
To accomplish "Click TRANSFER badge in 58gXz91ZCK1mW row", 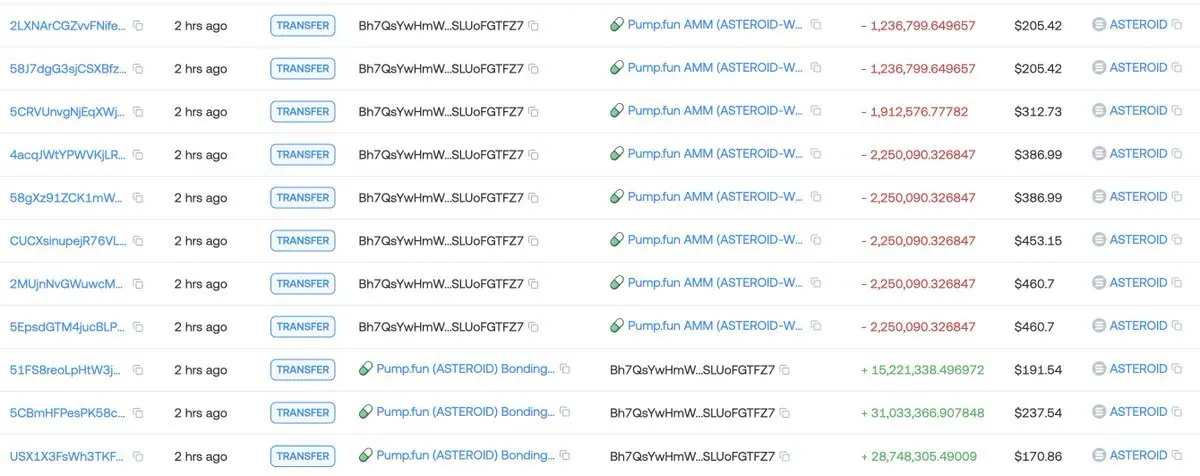I will 303,198.
